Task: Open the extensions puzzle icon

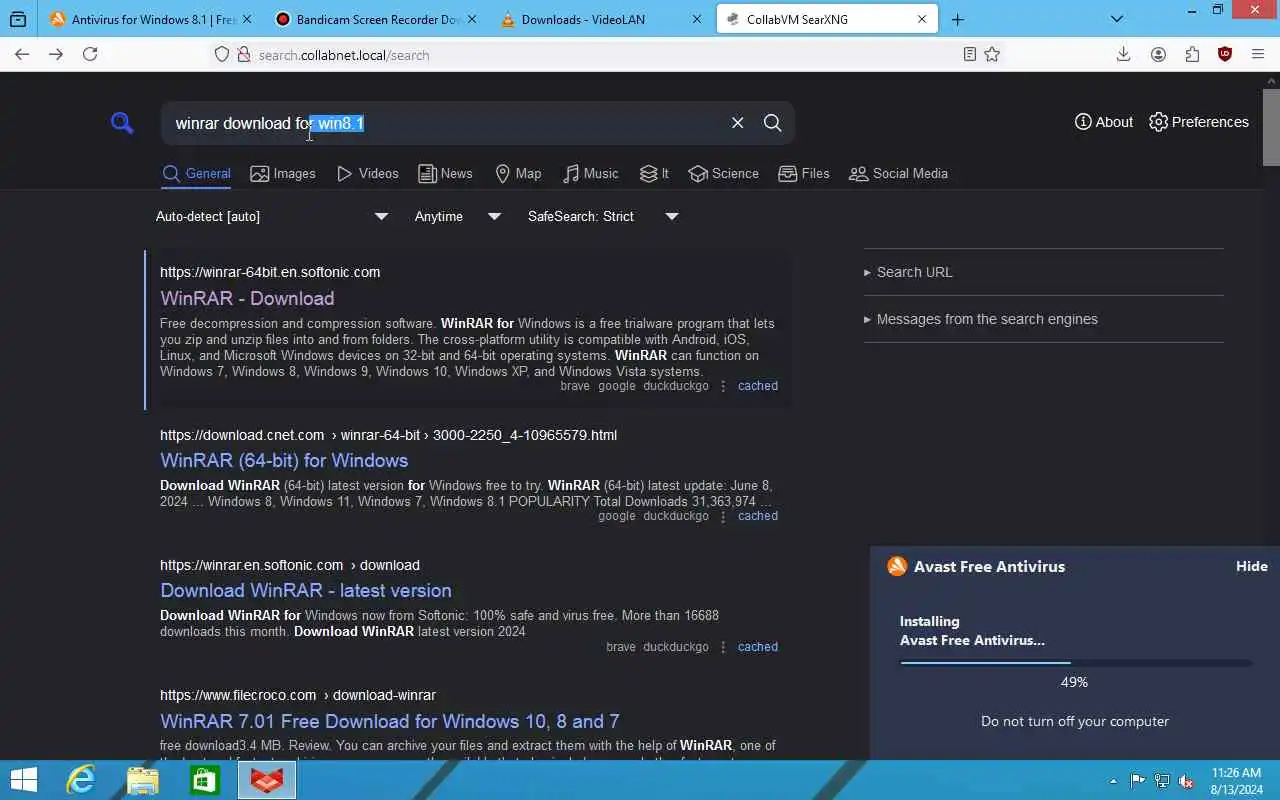Action: [1192, 54]
